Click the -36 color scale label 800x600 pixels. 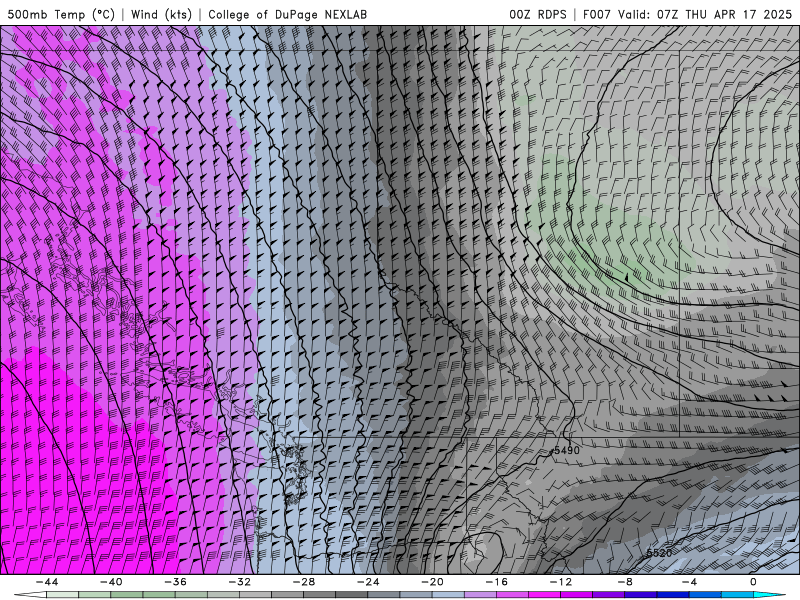[x=176, y=582]
